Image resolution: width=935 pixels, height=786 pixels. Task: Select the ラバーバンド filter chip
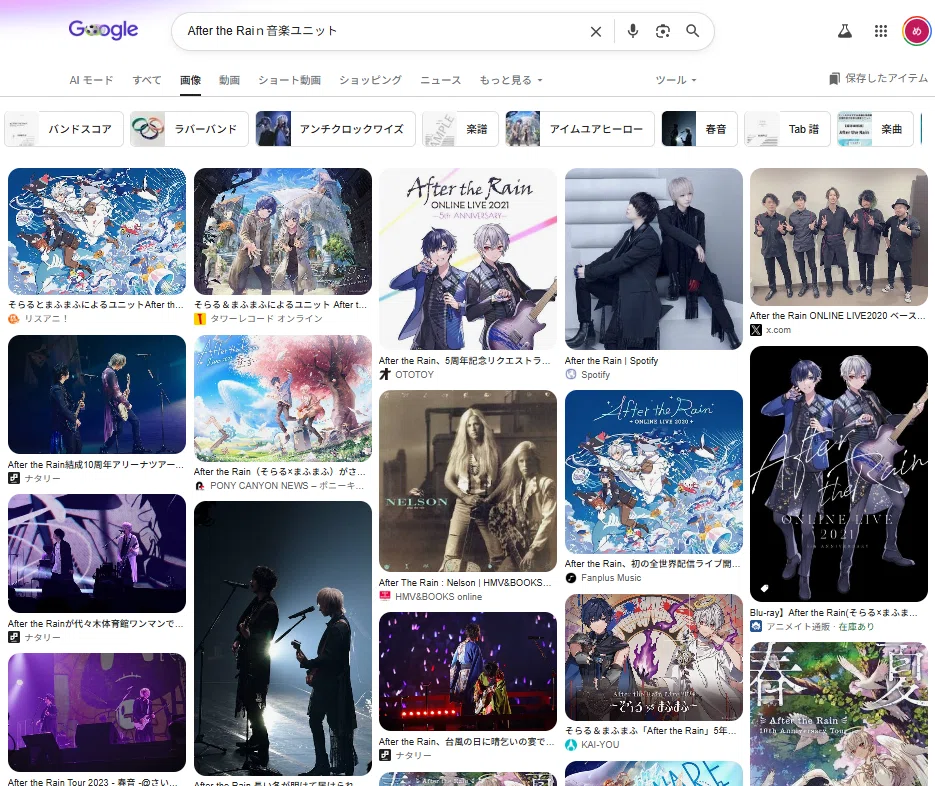tap(190, 129)
